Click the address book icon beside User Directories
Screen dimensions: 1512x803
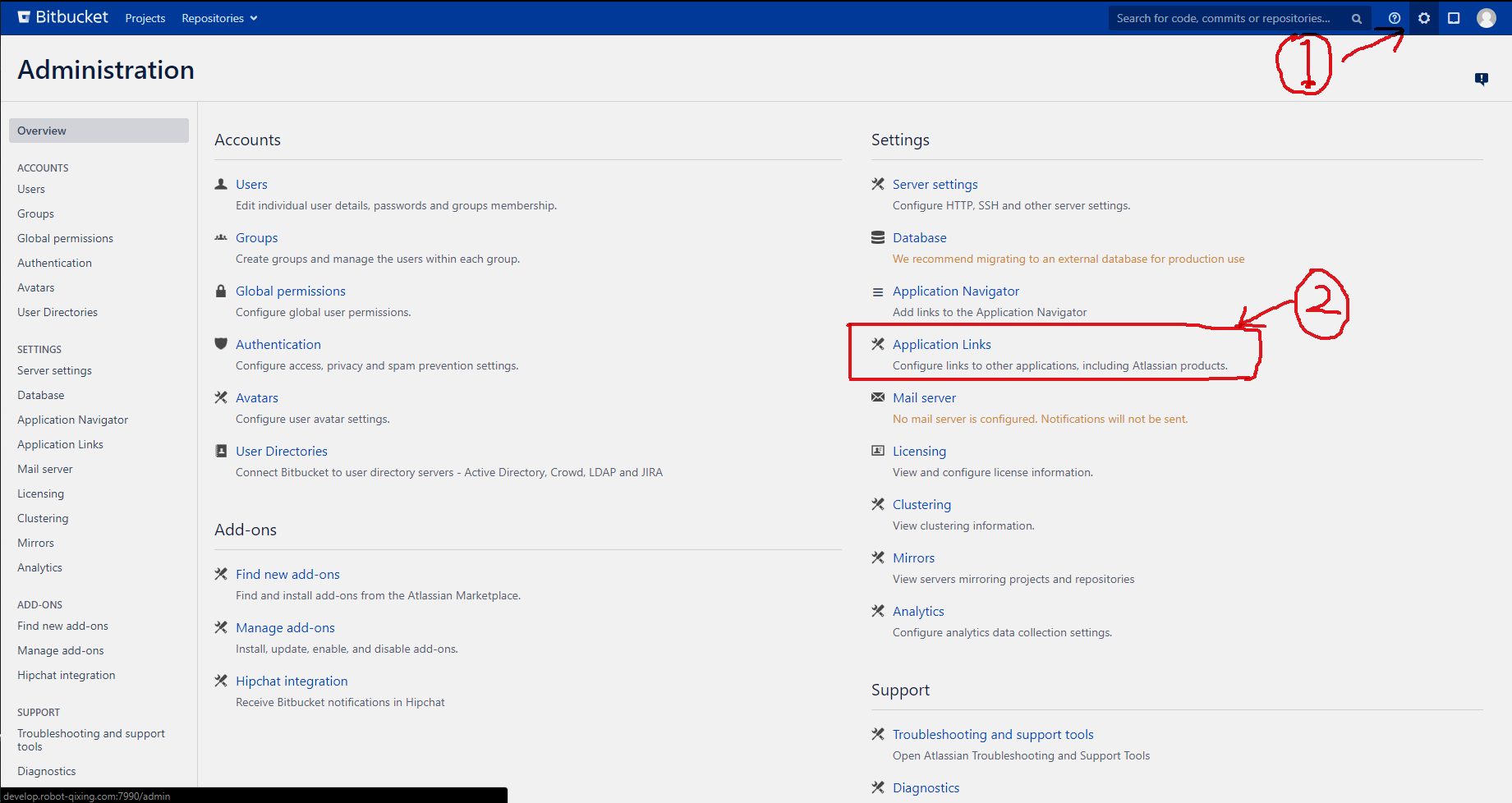pyautogui.click(x=221, y=451)
